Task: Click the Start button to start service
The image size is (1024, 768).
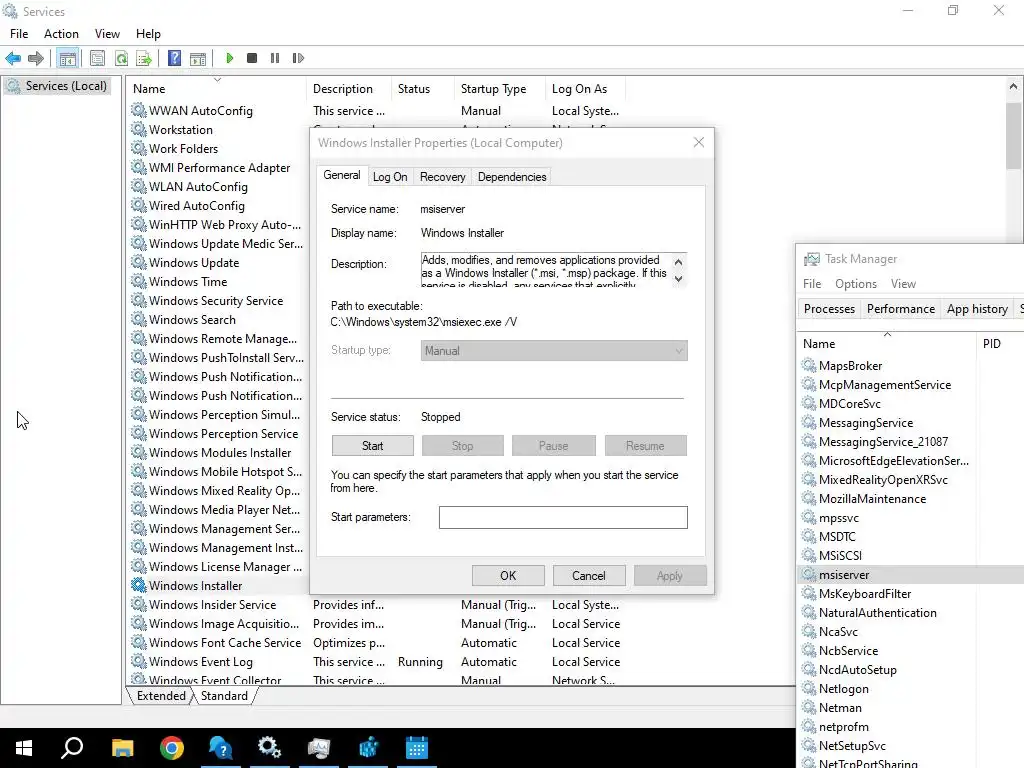Action: [x=372, y=446]
